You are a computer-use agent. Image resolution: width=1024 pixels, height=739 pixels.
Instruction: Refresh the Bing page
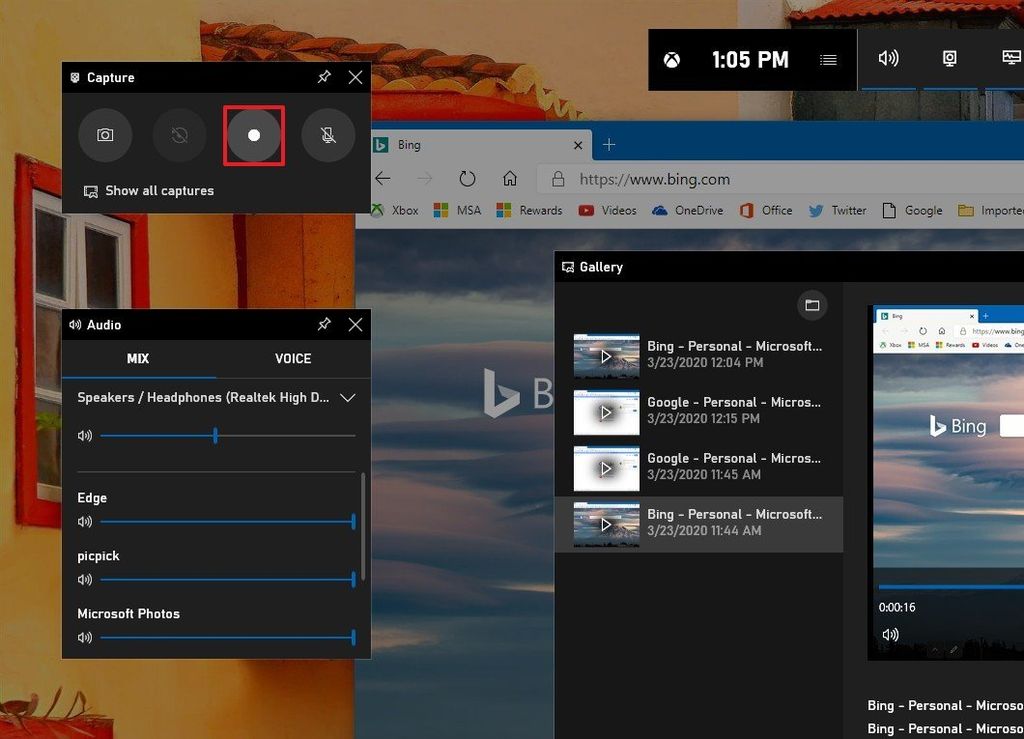click(x=467, y=178)
